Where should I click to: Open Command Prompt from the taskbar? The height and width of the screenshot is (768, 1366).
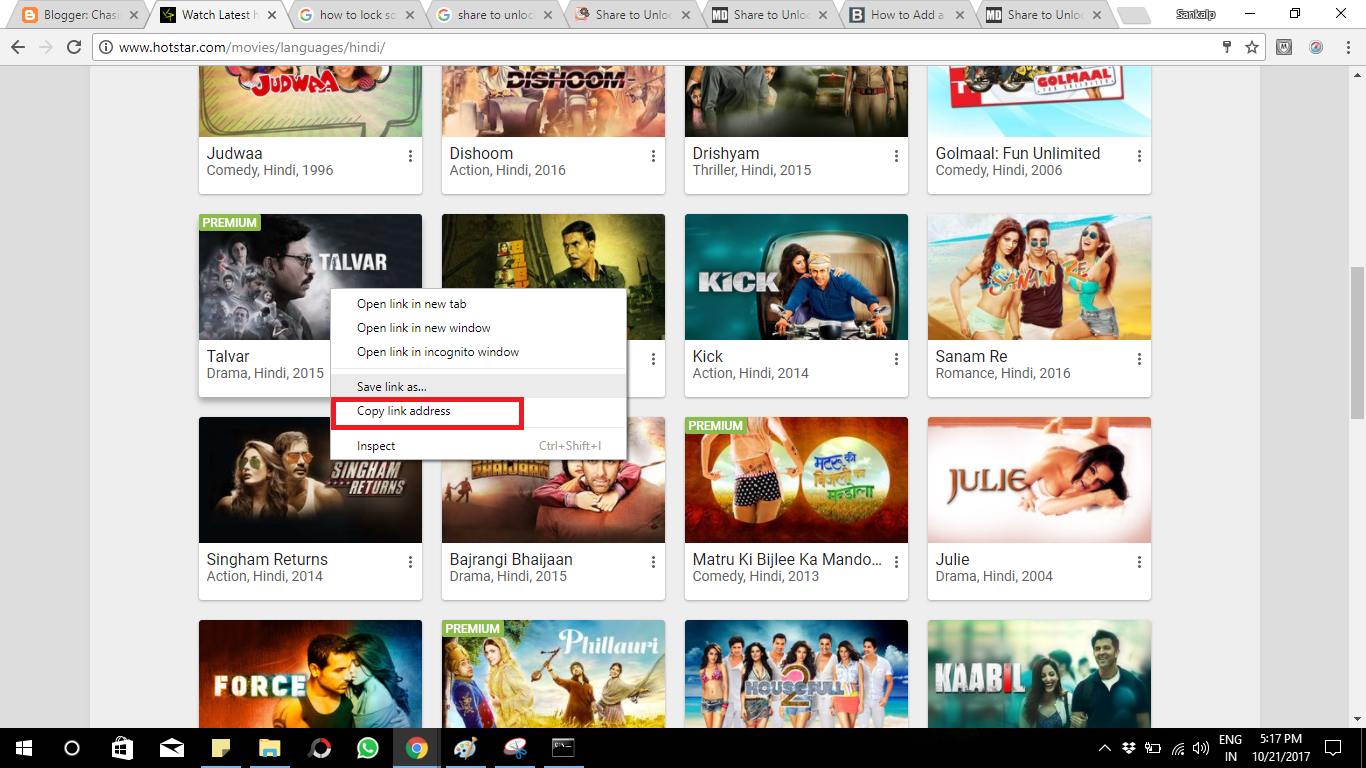563,748
